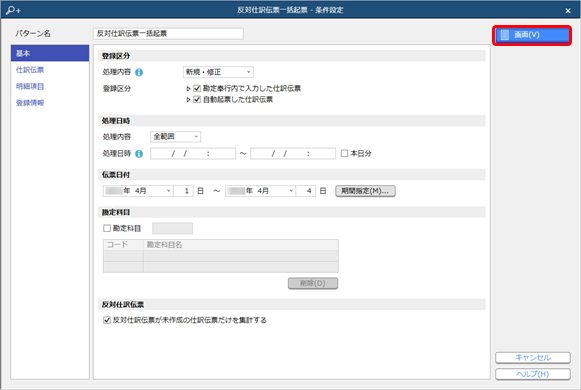Screen dimensions: 581x390
Task: Open the 全範囲 dropdown
Action: pyautogui.click(x=176, y=137)
